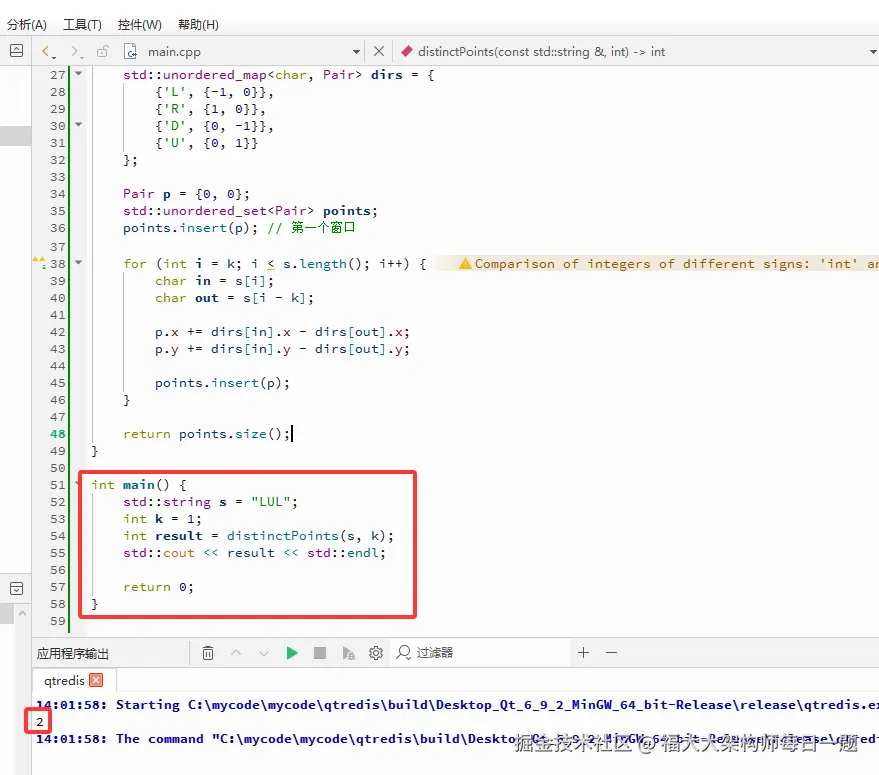Viewport: 879px width, 775px height.
Task: Open the 分析(A) menu
Action: pos(26,25)
